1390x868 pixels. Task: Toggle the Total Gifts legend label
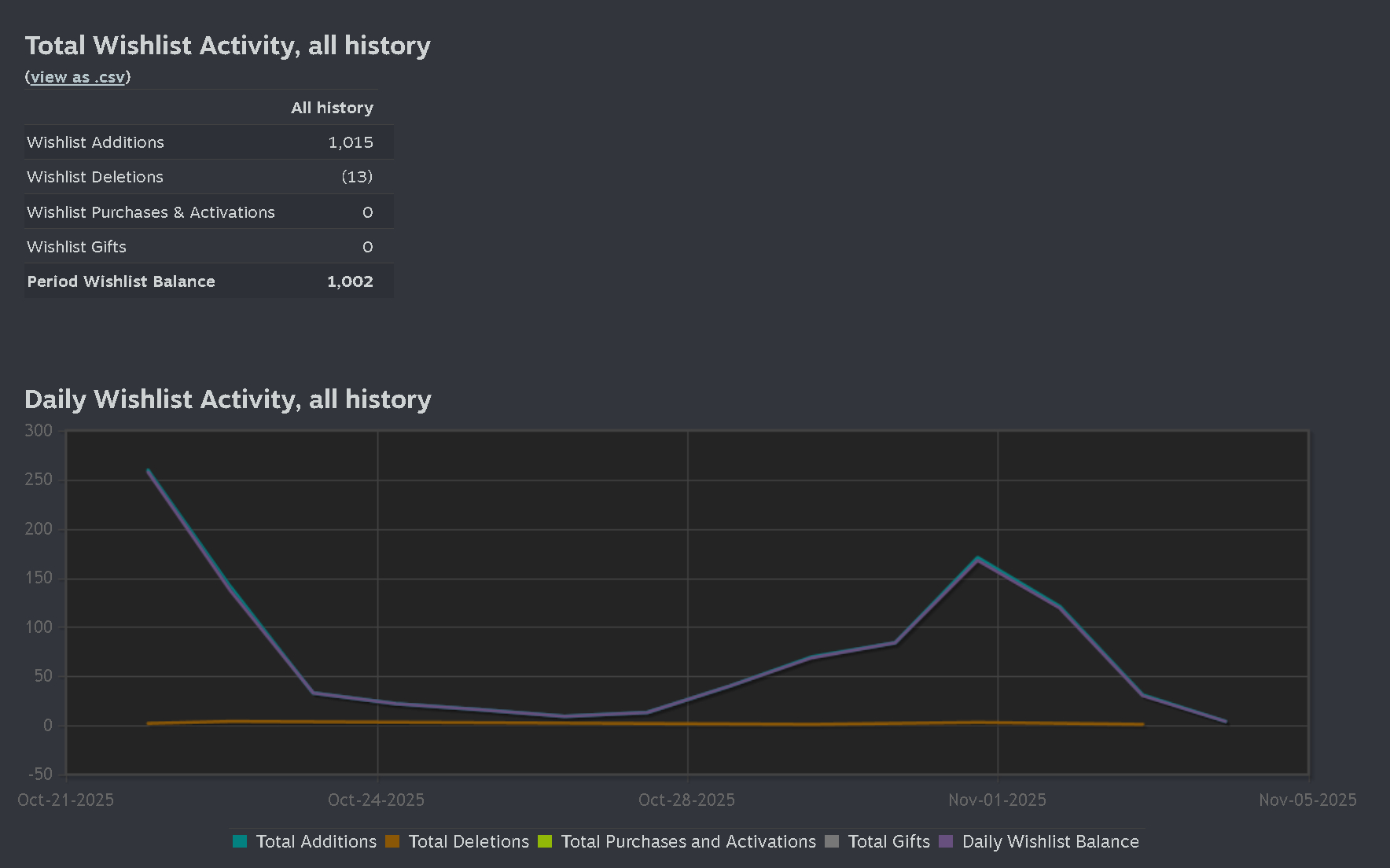click(x=888, y=841)
